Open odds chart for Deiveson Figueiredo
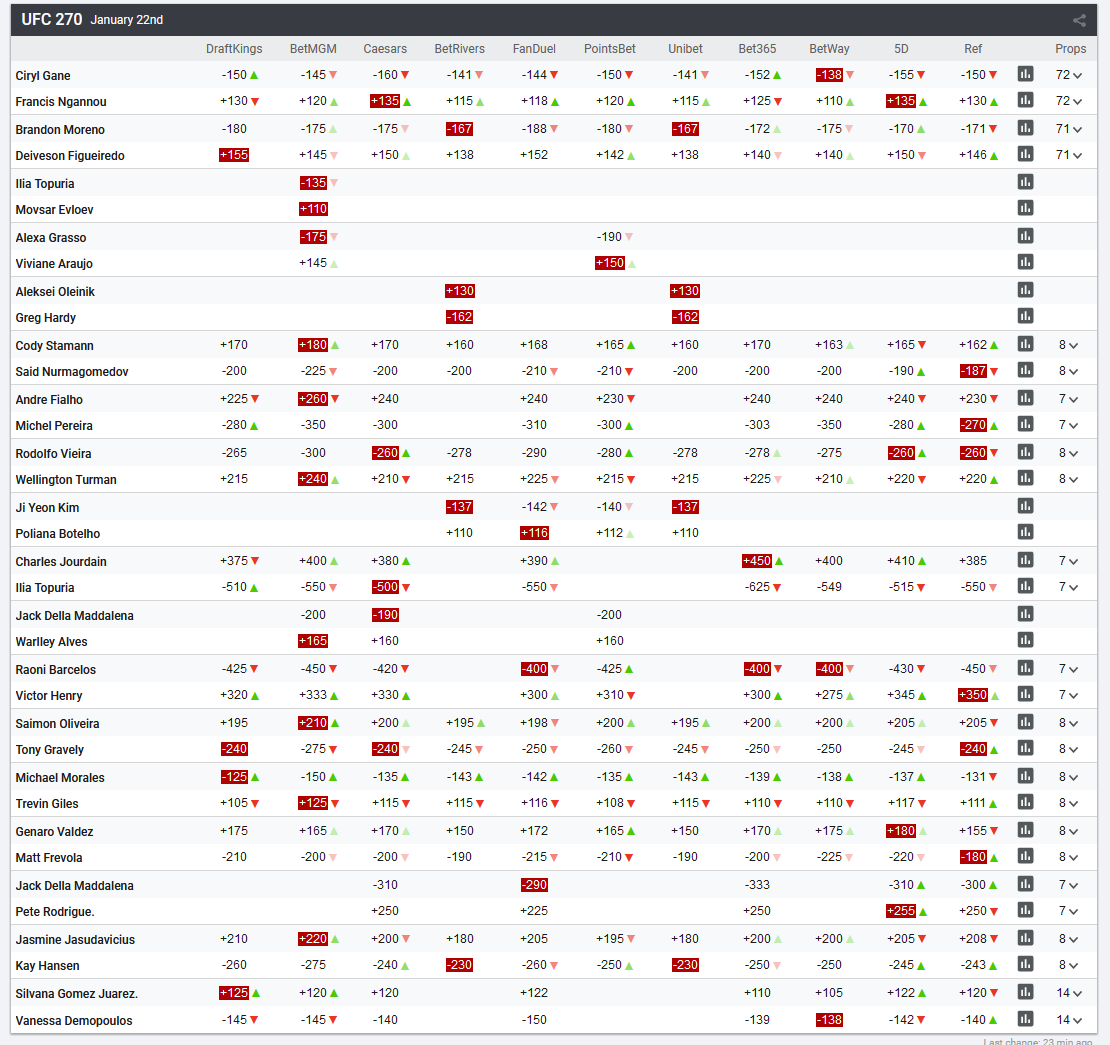The height and width of the screenshot is (1045, 1110). tap(1025, 154)
